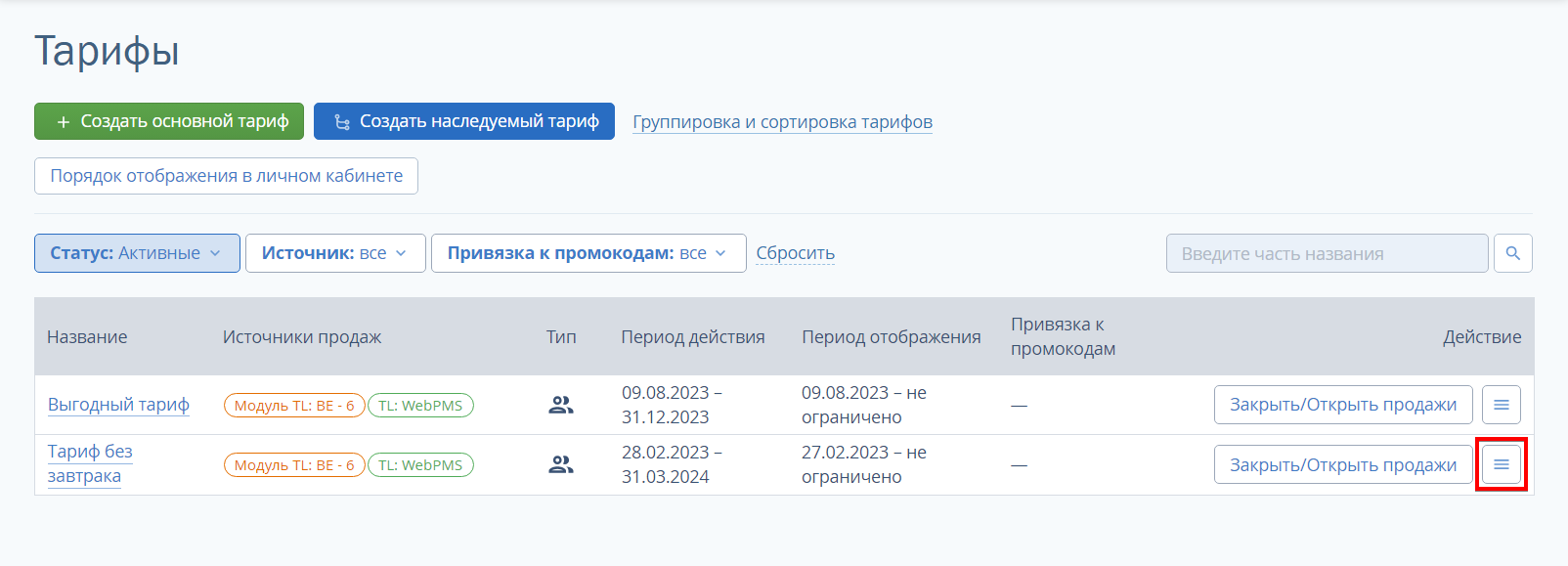This screenshot has width=1568, height=566.
Task: Open Группировка и сортировка тарифов link
Action: 782,122
